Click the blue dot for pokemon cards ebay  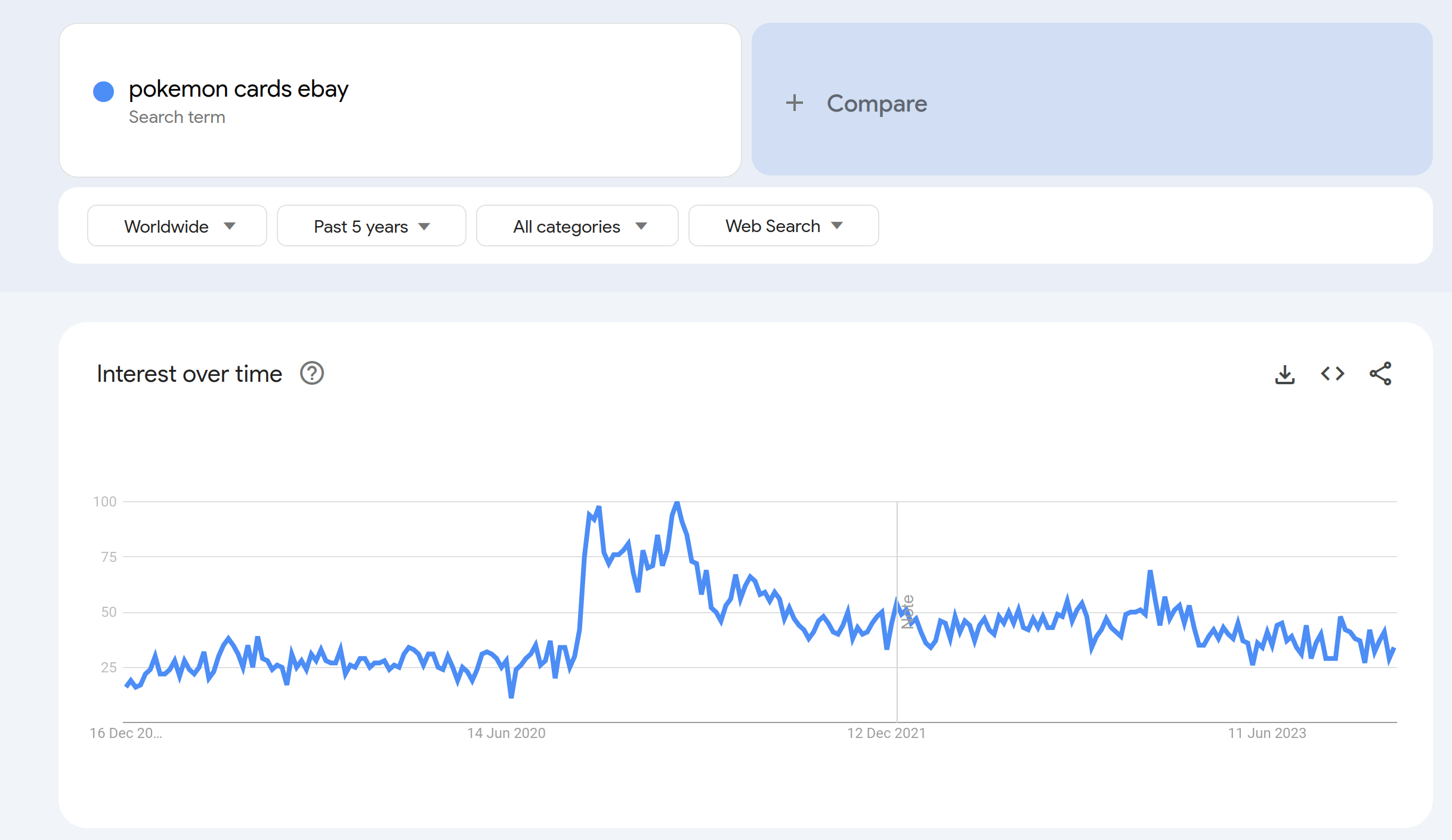(104, 91)
